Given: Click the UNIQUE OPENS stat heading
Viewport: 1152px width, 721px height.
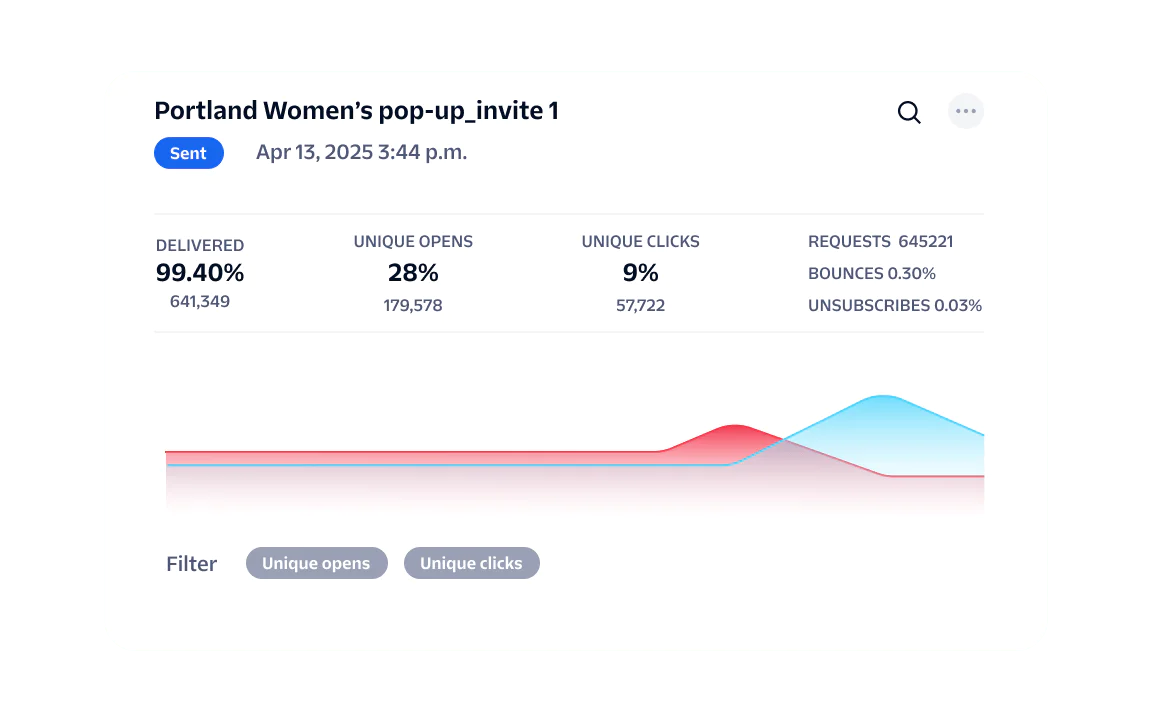Looking at the screenshot, I should click(413, 241).
